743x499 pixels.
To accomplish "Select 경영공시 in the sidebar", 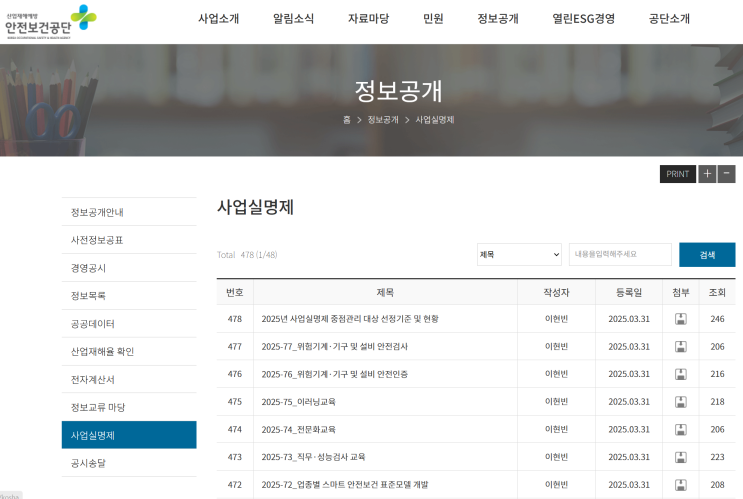I will pyautogui.click(x=129, y=268).
